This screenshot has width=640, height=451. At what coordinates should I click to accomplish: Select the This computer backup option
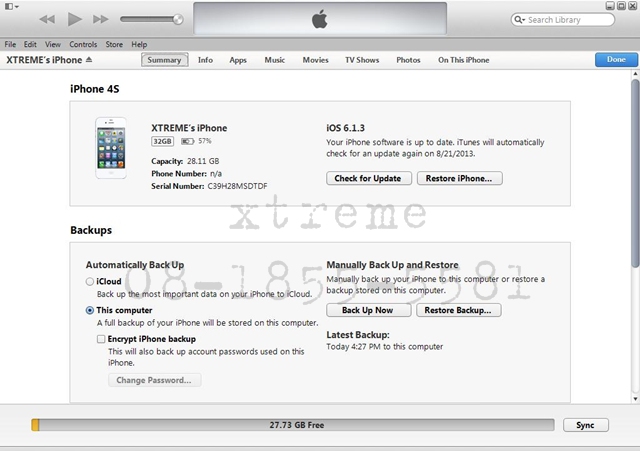pos(91,311)
